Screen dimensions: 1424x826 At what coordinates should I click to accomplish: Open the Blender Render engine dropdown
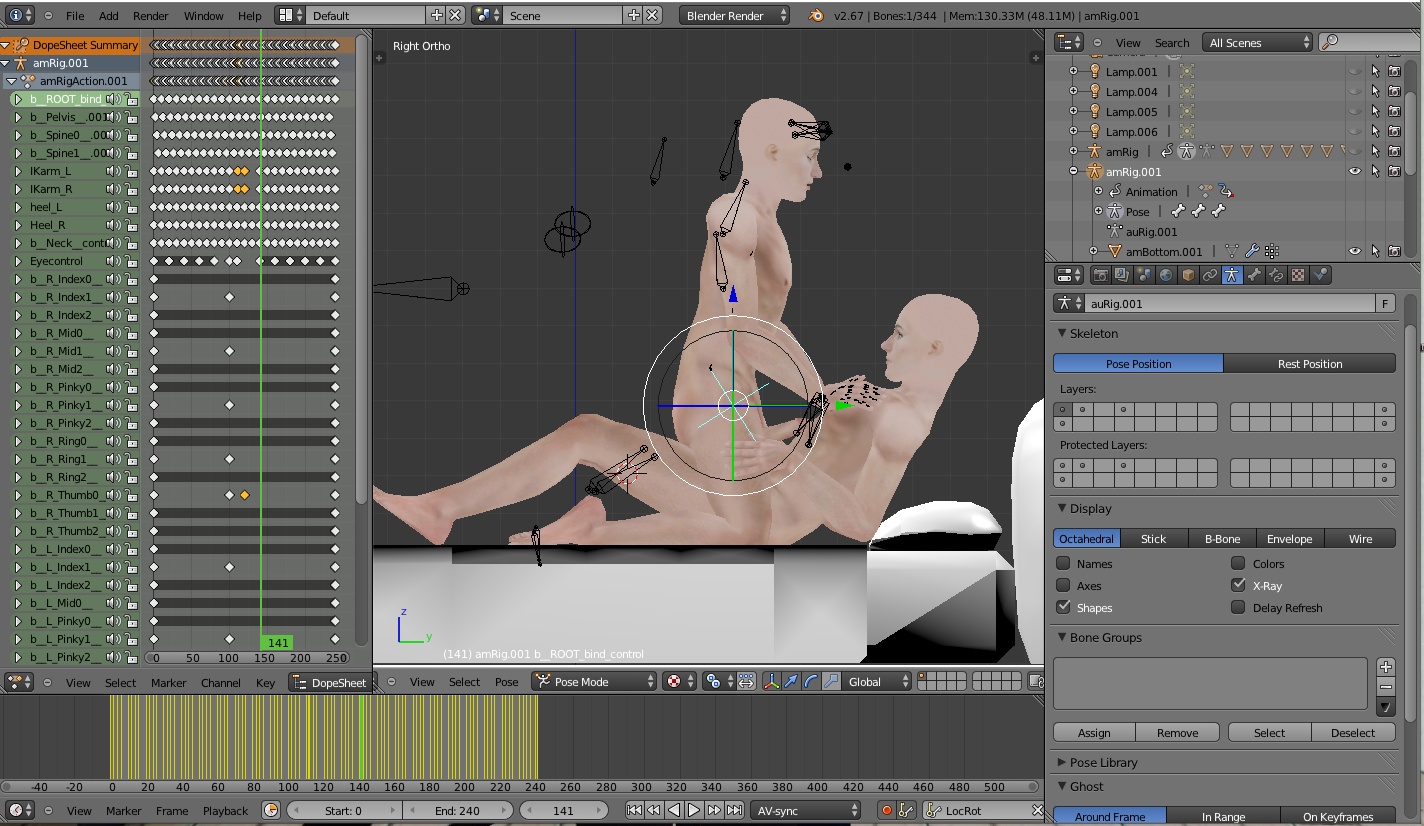[734, 15]
